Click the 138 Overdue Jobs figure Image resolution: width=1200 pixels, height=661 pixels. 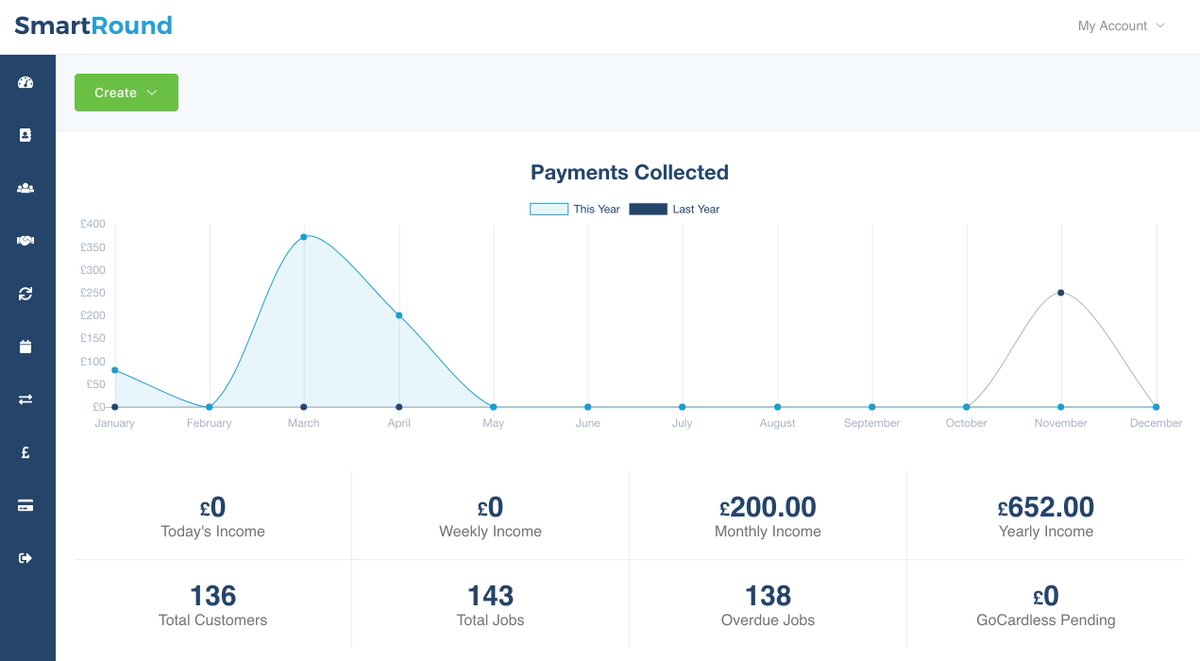tap(768, 596)
